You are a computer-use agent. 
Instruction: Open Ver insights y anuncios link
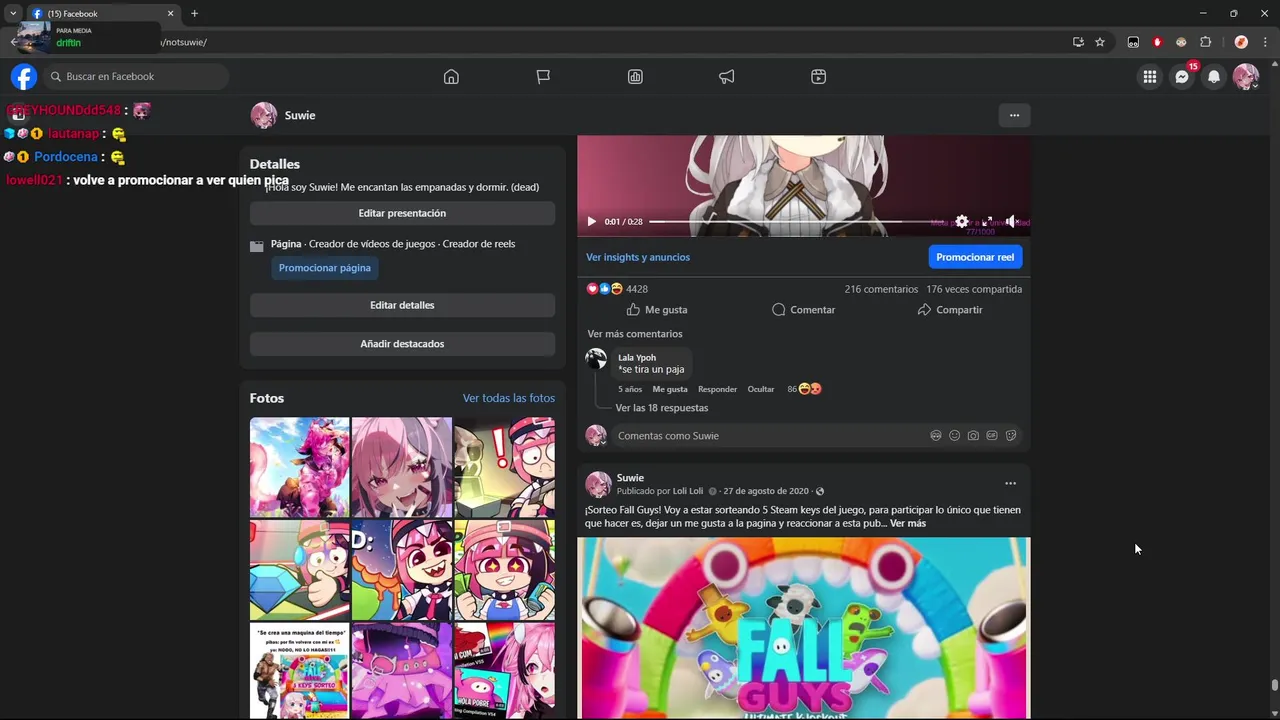pyautogui.click(x=638, y=257)
